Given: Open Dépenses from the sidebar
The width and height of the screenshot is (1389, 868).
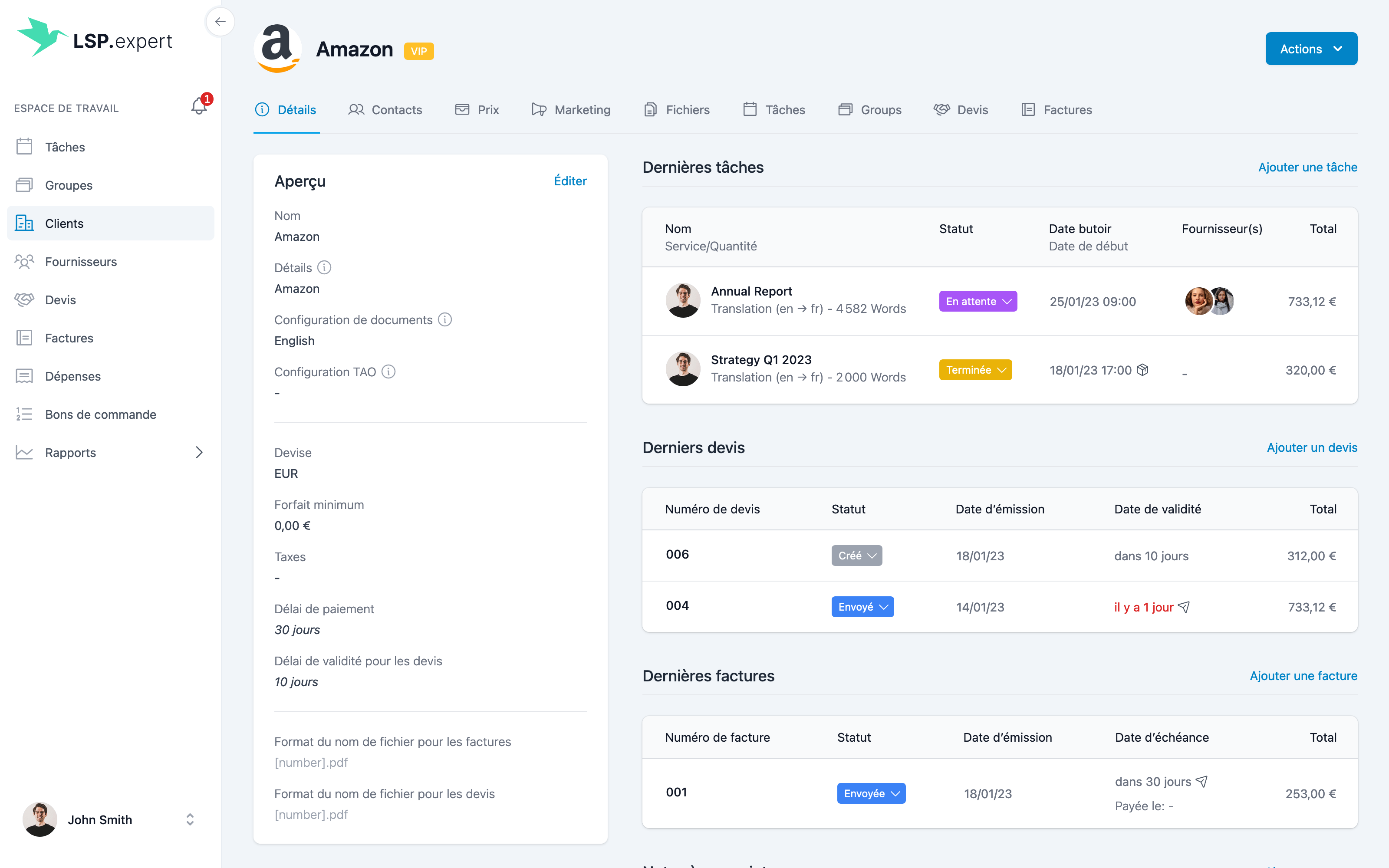Looking at the screenshot, I should 73,376.
